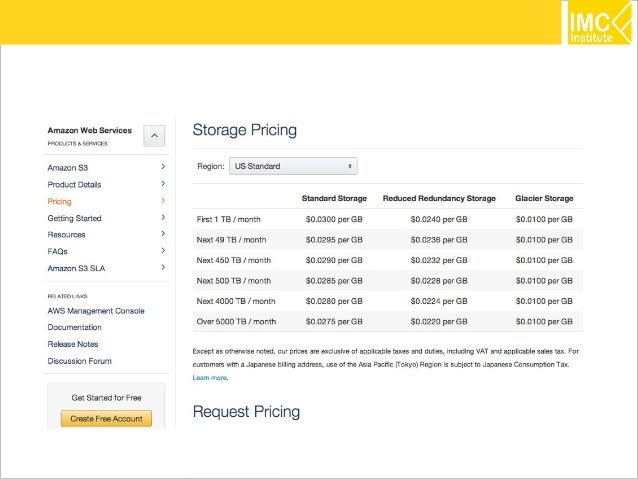Follow the Learn more link
This screenshot has height=479, width=638.
[x=210, y=378]
